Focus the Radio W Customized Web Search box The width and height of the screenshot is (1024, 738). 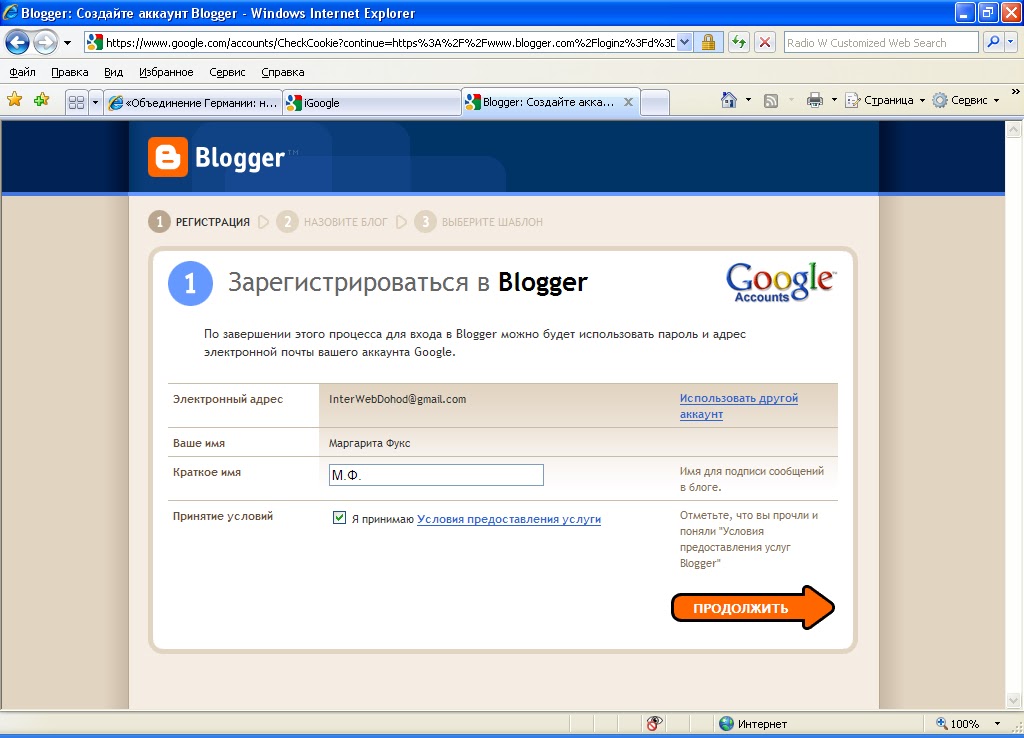tap(881, 43)
